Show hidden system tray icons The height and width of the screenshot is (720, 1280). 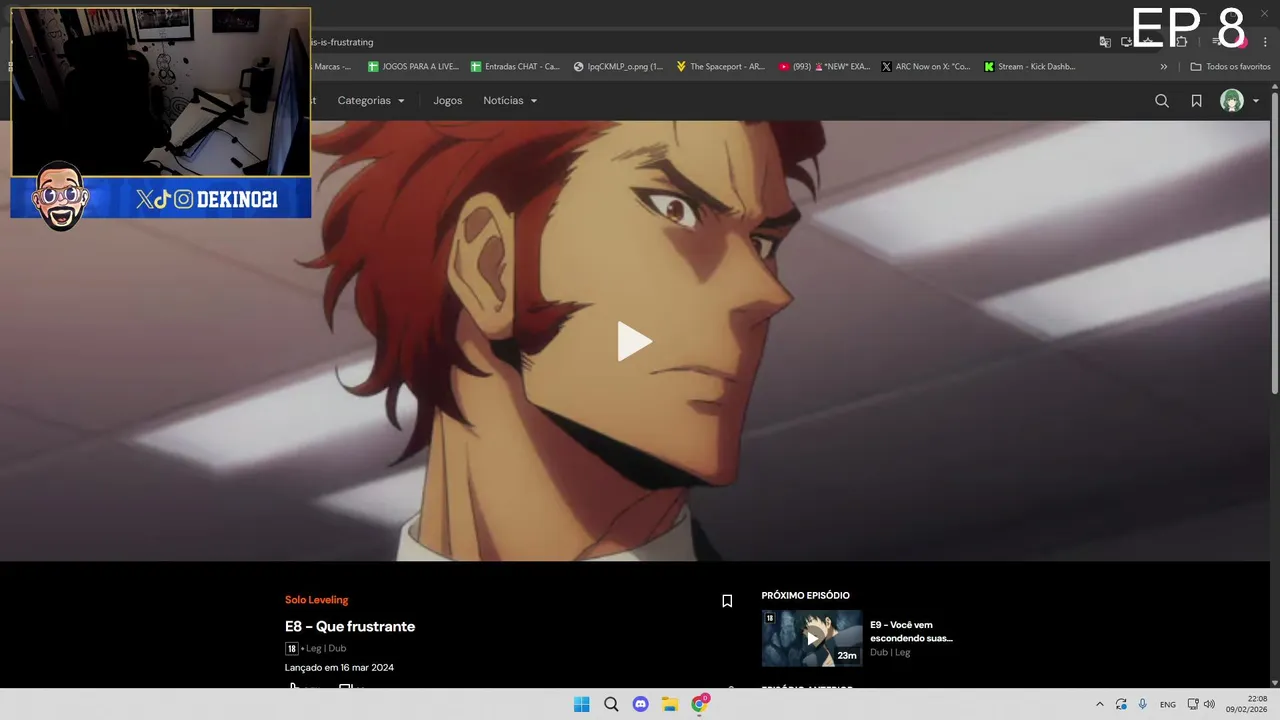coord(1100,704)
